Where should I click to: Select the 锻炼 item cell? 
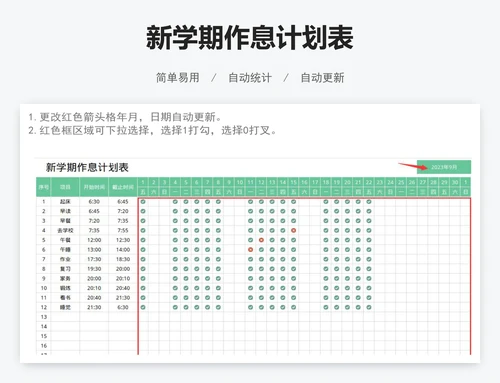[65, 288]
